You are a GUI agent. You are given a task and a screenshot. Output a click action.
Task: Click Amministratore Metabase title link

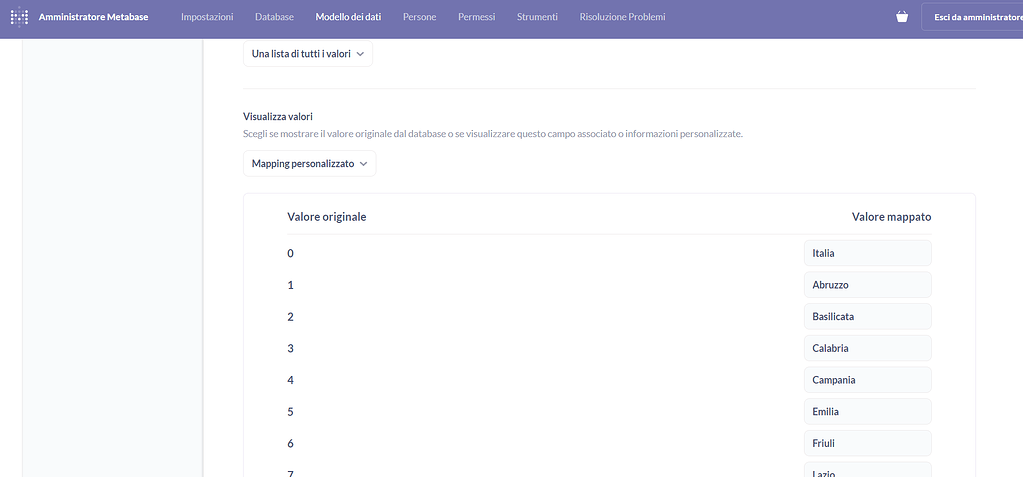point(93,17)
